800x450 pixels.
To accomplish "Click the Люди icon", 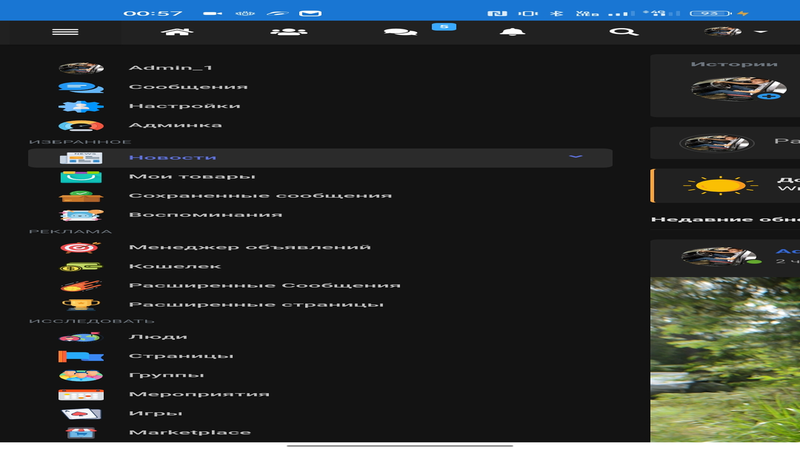I will [x=81, y=337].
